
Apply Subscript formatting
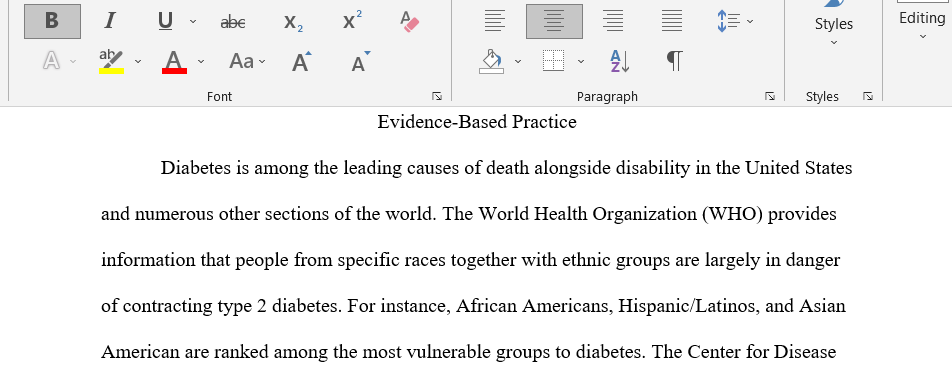click(x=294, y=22)
